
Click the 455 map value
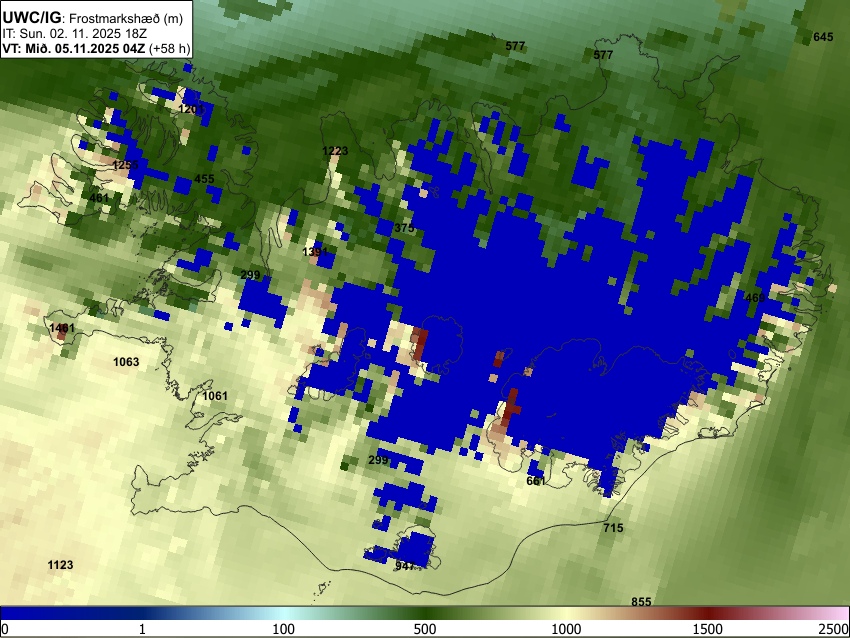pyautogui.click(x=204, y=179)
